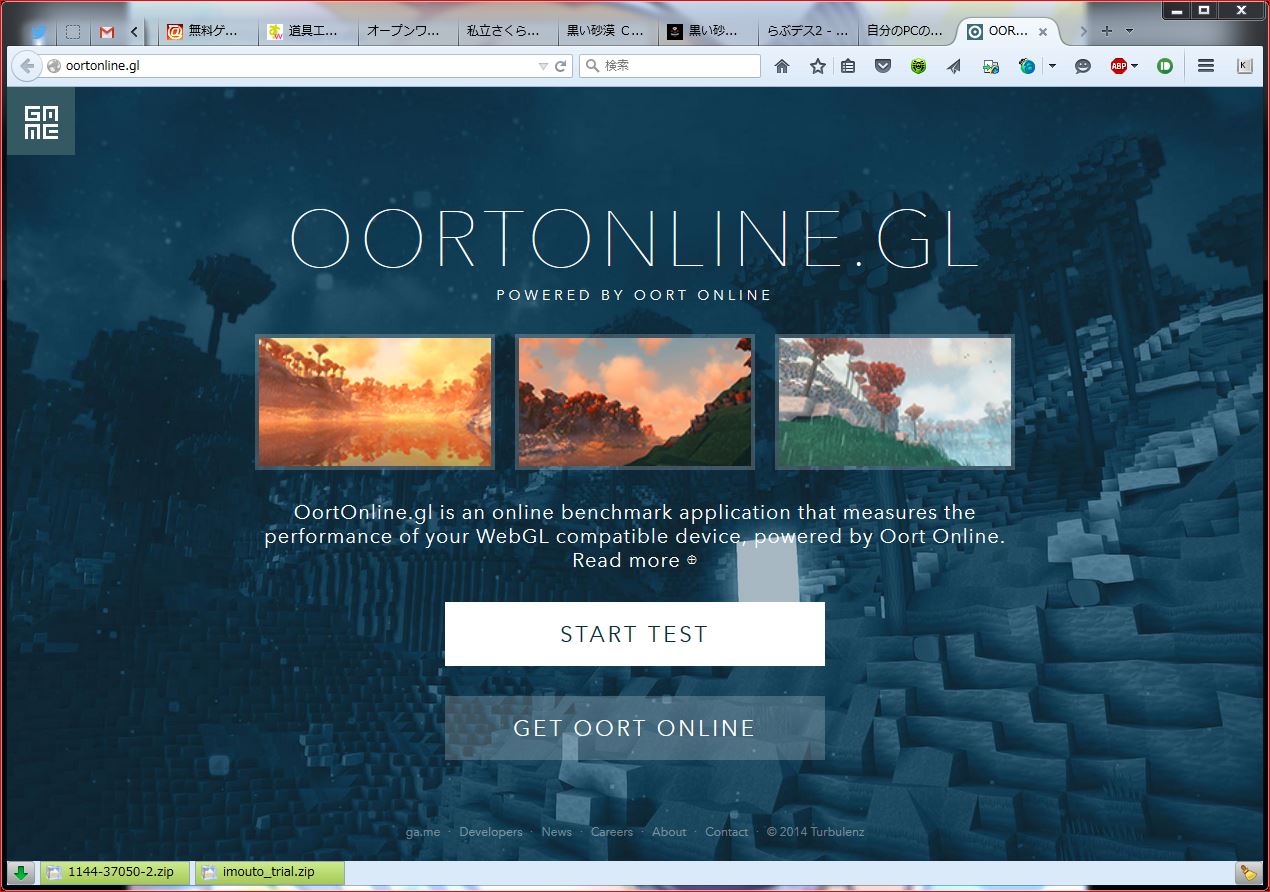
Task: Open the Contact footer link
Action: click(727, 832)
